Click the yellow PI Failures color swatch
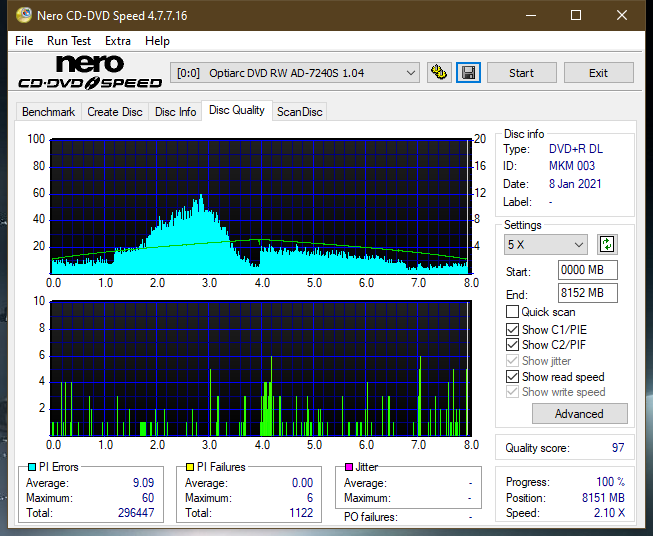Image resolution: width=653 pixels, height=536 pixels. coord(190,467)
